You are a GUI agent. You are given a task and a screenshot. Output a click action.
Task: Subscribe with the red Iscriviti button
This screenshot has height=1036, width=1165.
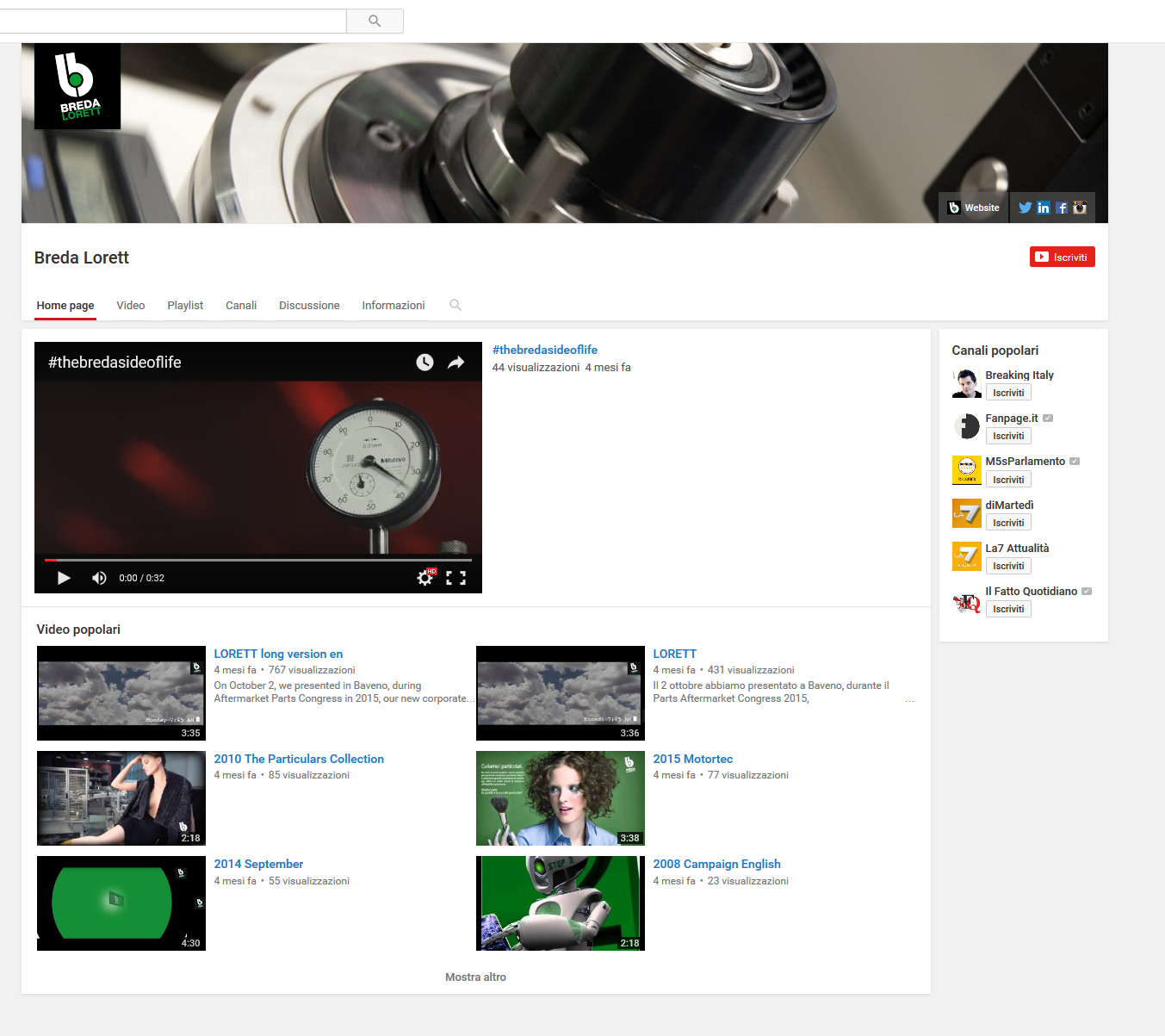click(x=1062, y=257)
